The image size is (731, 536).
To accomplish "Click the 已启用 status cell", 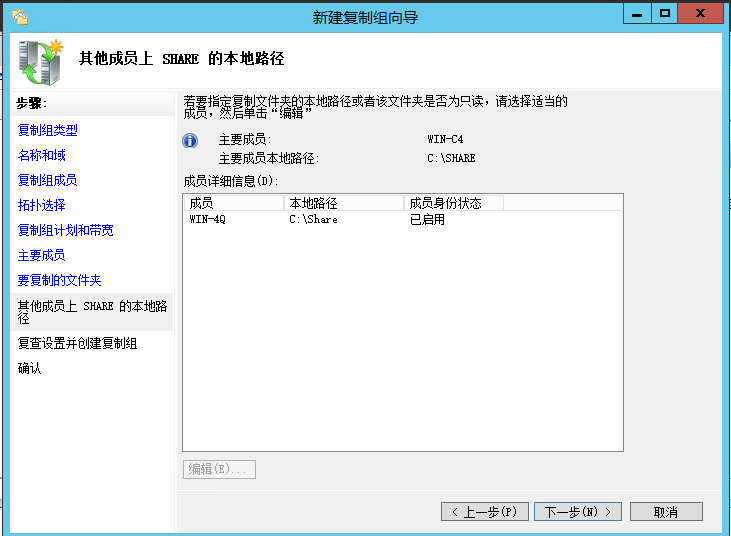I will 427,219.
